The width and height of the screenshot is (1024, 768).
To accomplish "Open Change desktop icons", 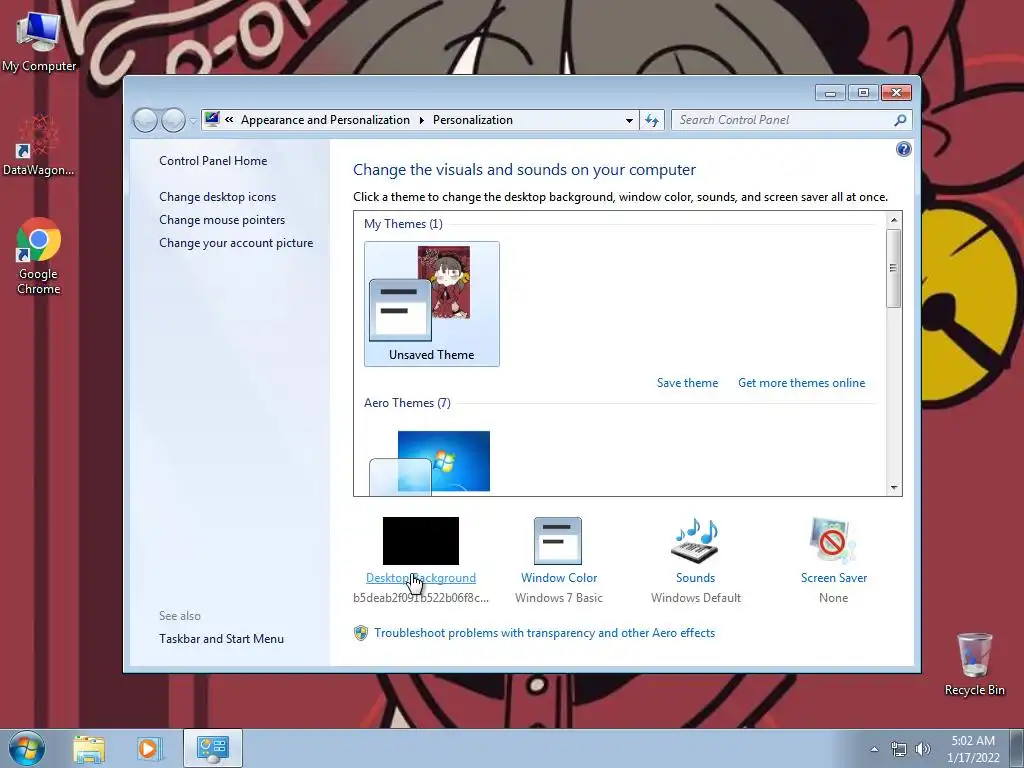I will (x=217, y=197).
